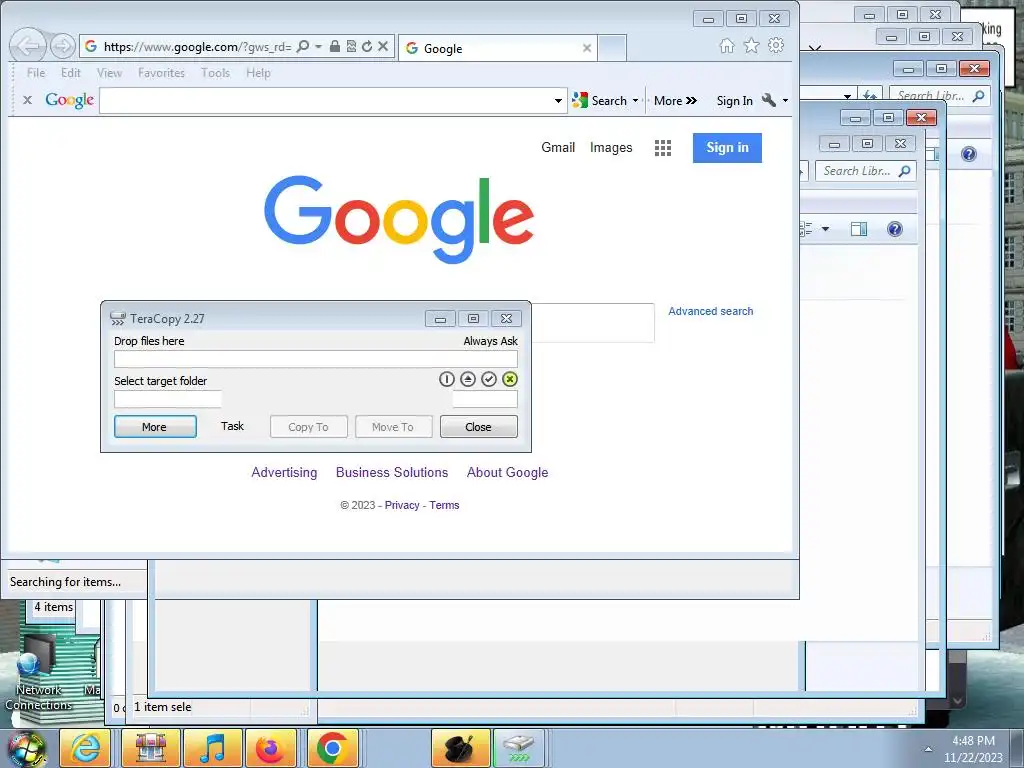Open Internet Explorer Tools gear icon
The width and height of the screenshot is (1024, 768).
click(776, 45)
